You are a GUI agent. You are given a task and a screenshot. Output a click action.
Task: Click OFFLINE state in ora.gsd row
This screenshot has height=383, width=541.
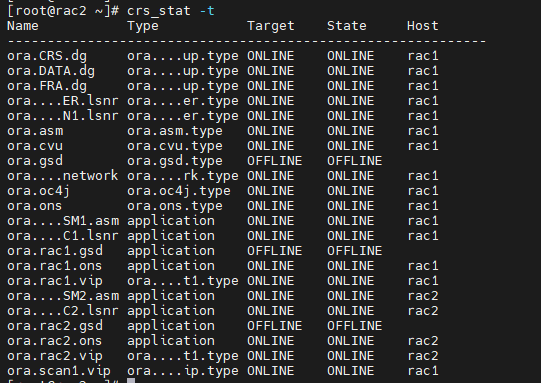[x=355, y=161]
